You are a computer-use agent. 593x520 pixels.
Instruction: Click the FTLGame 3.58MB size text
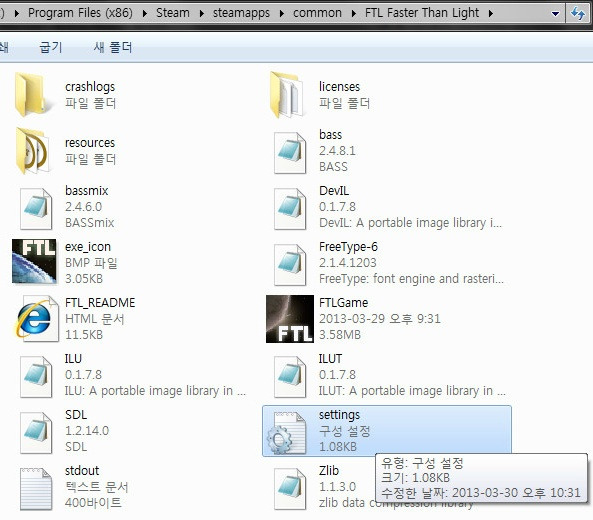[x=340, y=335]
